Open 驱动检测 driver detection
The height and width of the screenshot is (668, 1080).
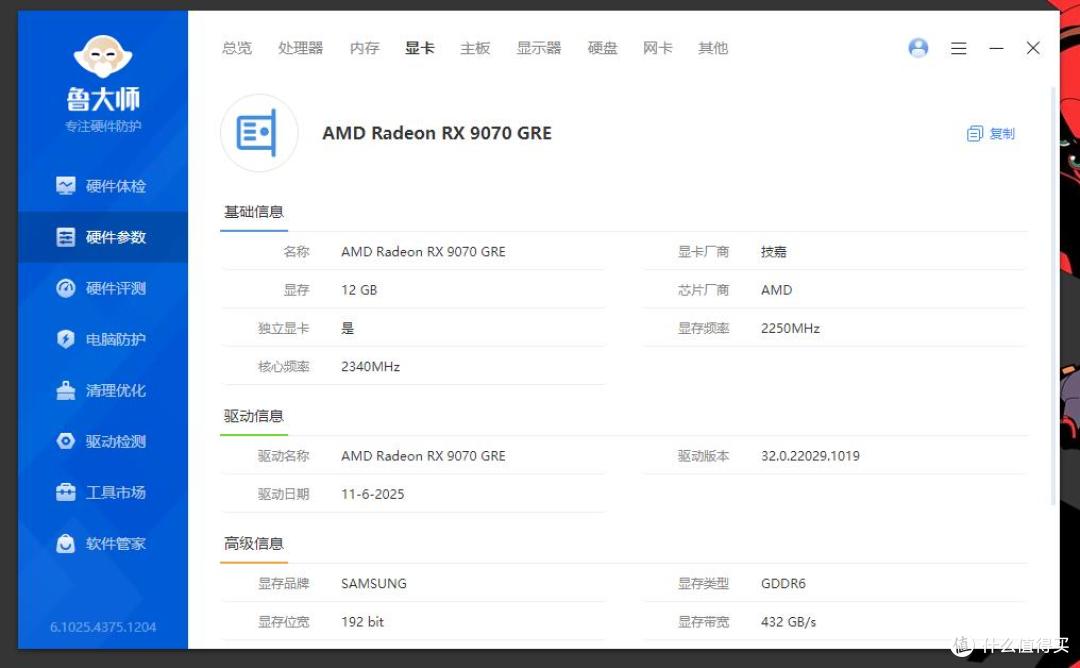pos(103,441)
